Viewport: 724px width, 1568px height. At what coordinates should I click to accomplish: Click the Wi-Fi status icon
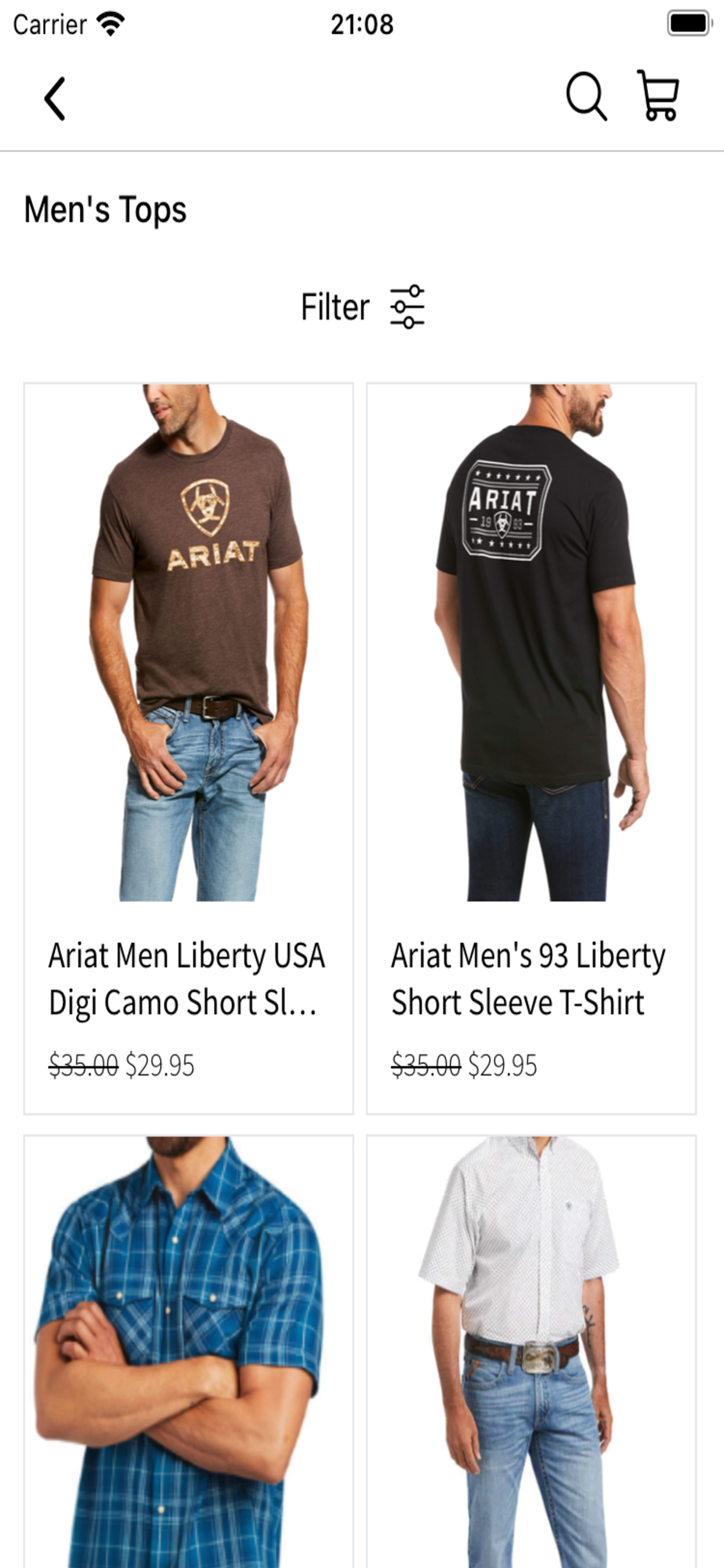[x=111, y=24]
